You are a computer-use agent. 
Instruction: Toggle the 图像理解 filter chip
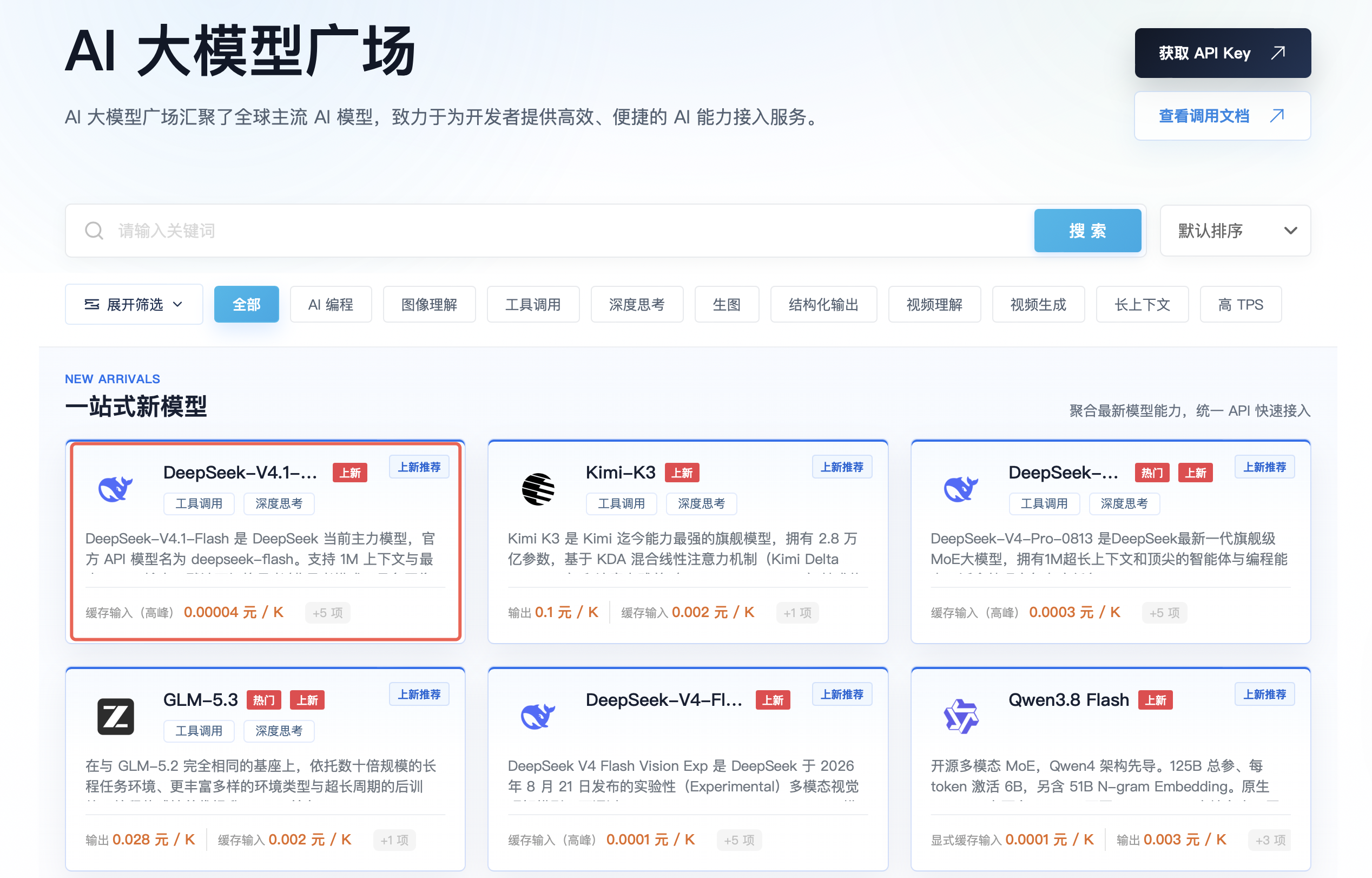coord(429,304)
